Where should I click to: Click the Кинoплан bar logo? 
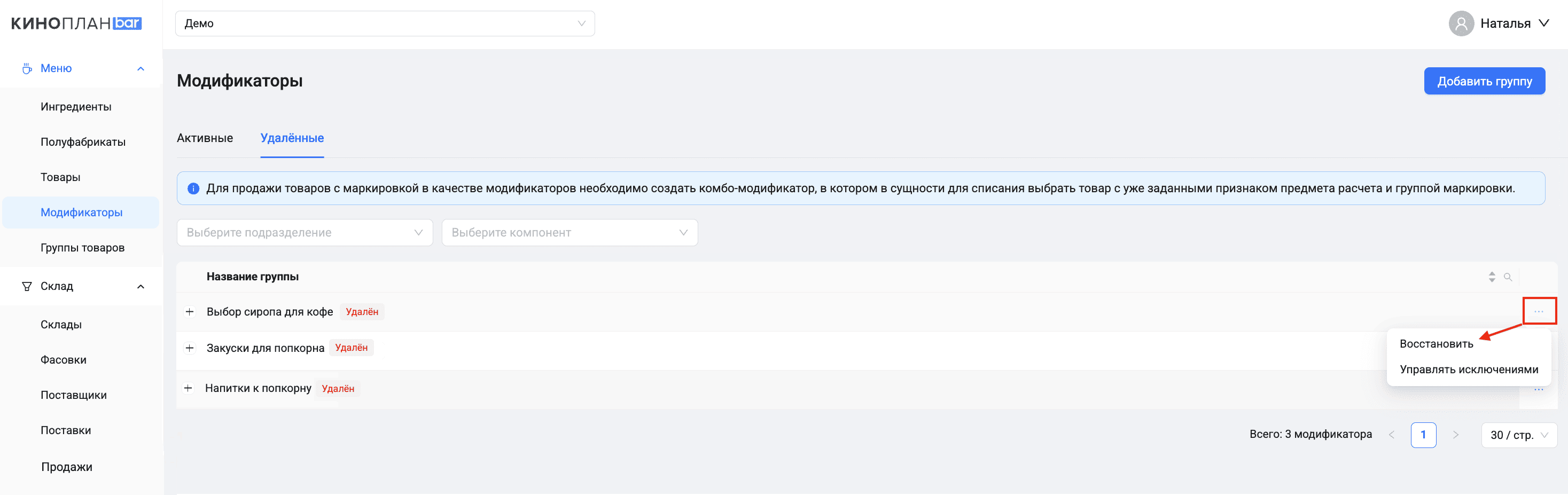pos(76,23)
